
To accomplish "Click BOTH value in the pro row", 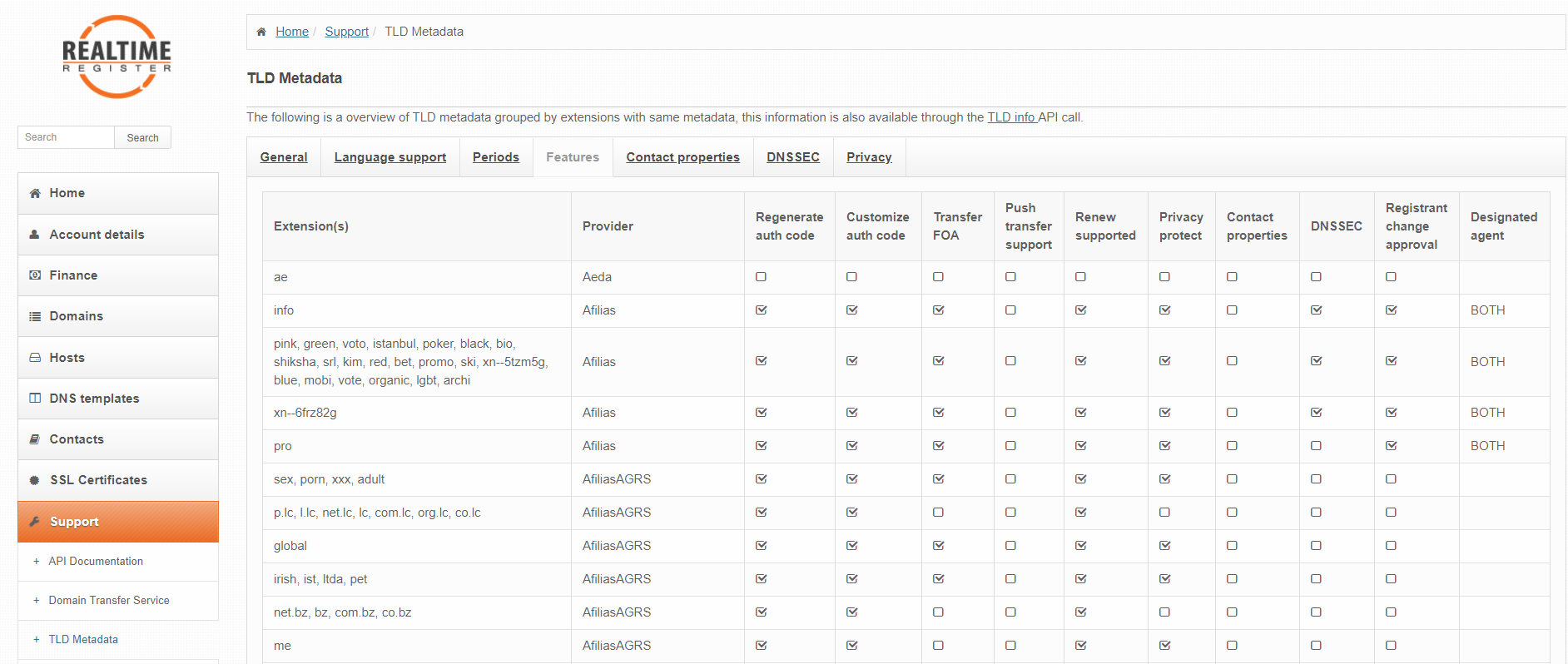I will 1487,446.
